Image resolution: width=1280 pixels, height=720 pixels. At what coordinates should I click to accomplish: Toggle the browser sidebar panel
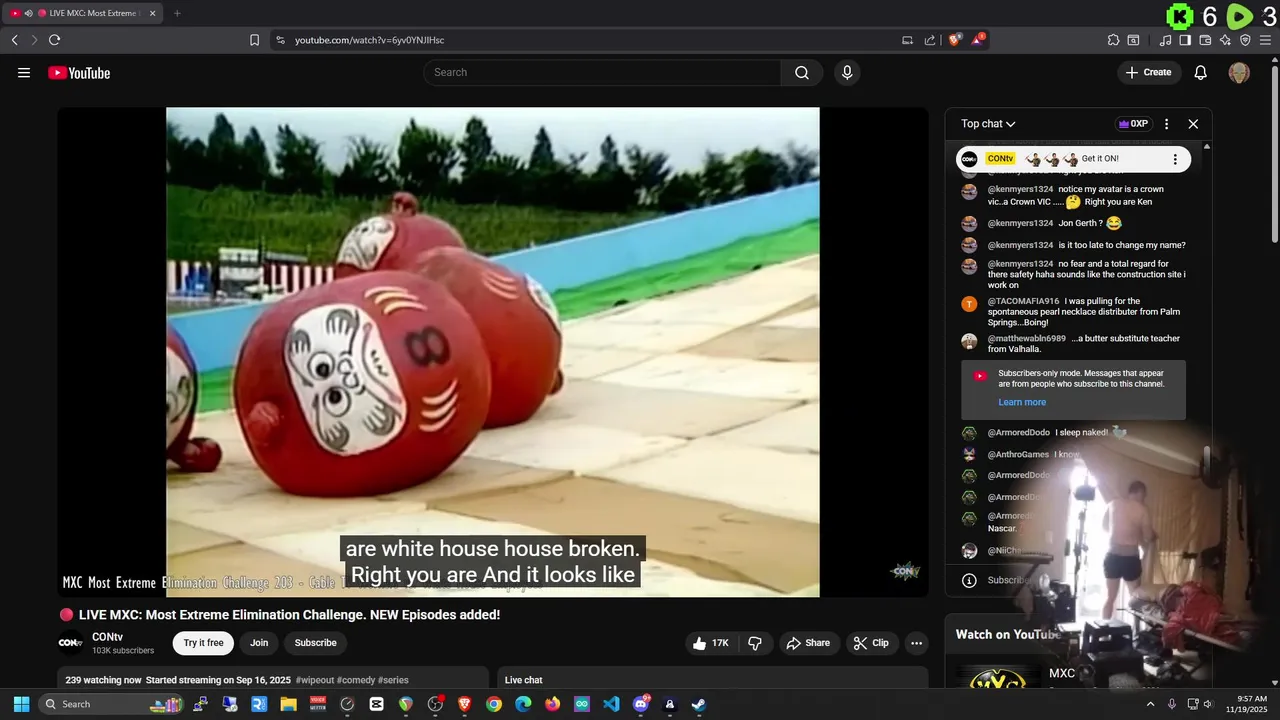(x=1185, y=40)
